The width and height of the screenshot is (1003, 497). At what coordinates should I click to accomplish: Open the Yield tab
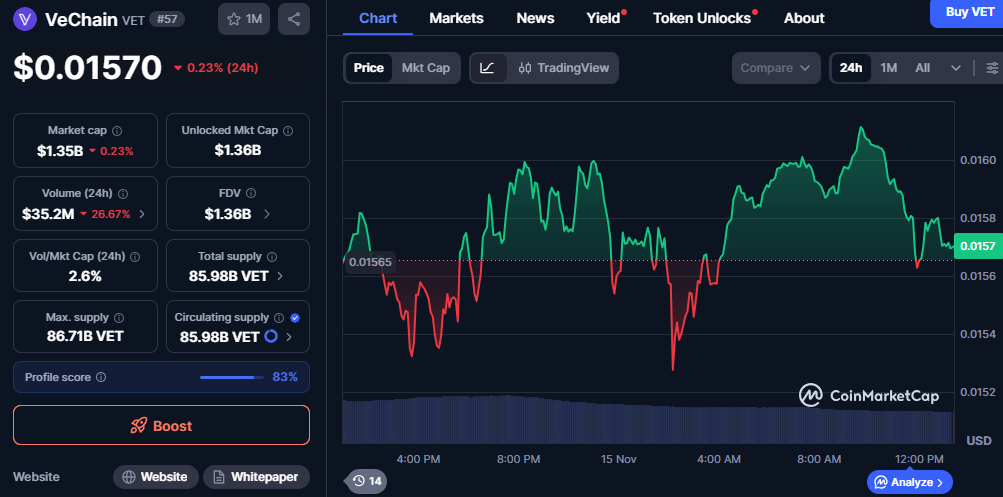click(x=603, y=18)
